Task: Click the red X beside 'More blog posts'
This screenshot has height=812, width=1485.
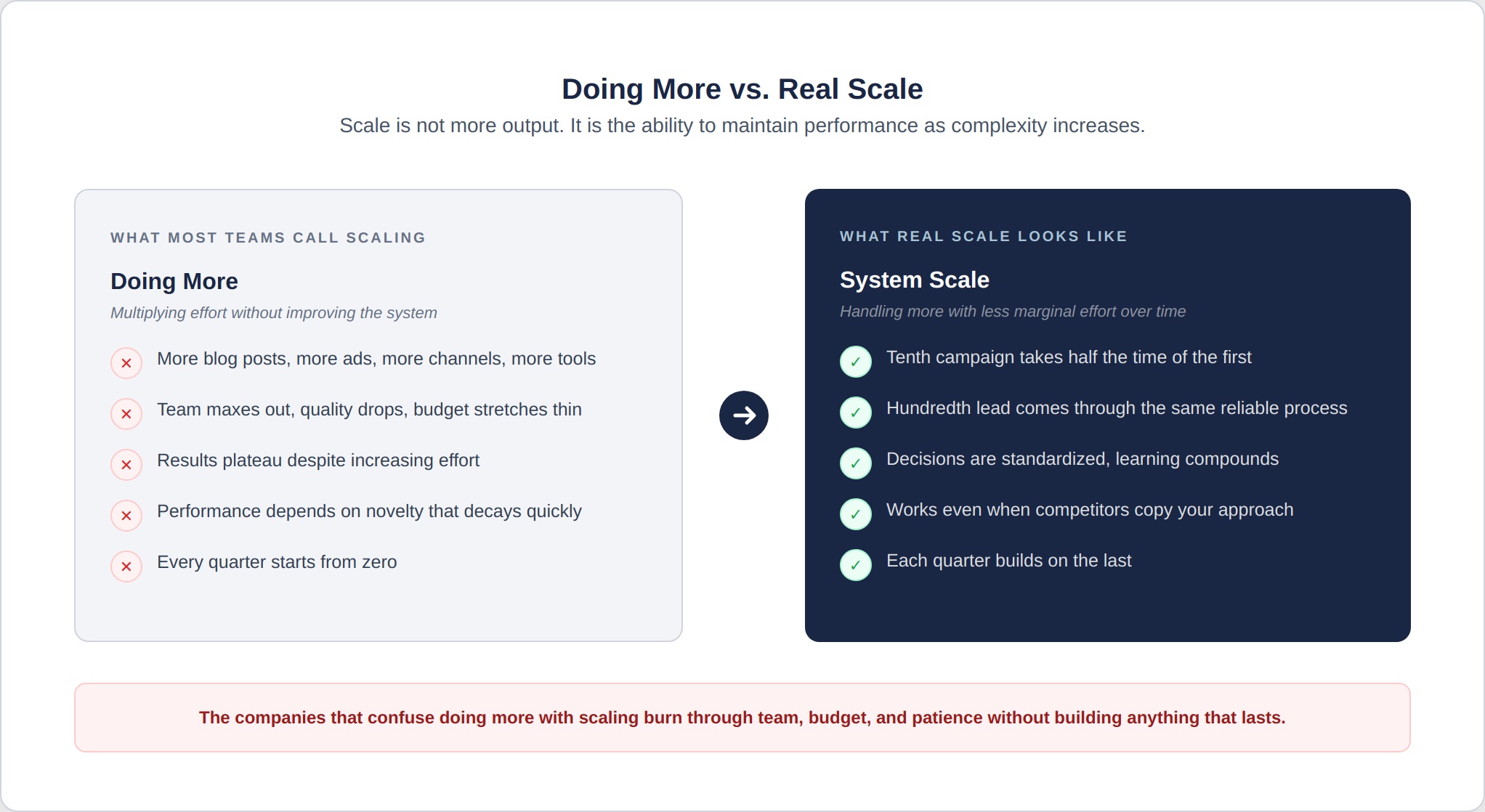Action: click(x=126, y=363)
